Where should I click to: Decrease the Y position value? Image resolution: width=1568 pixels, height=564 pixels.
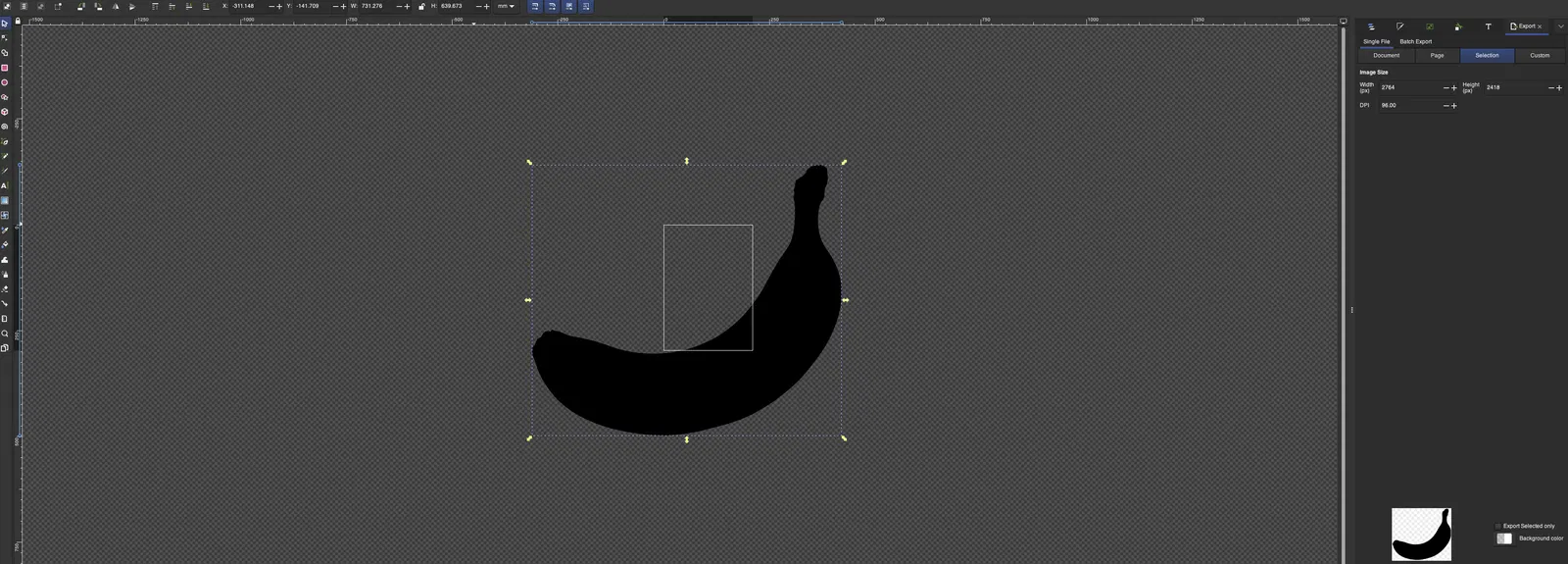pos(335,6)
